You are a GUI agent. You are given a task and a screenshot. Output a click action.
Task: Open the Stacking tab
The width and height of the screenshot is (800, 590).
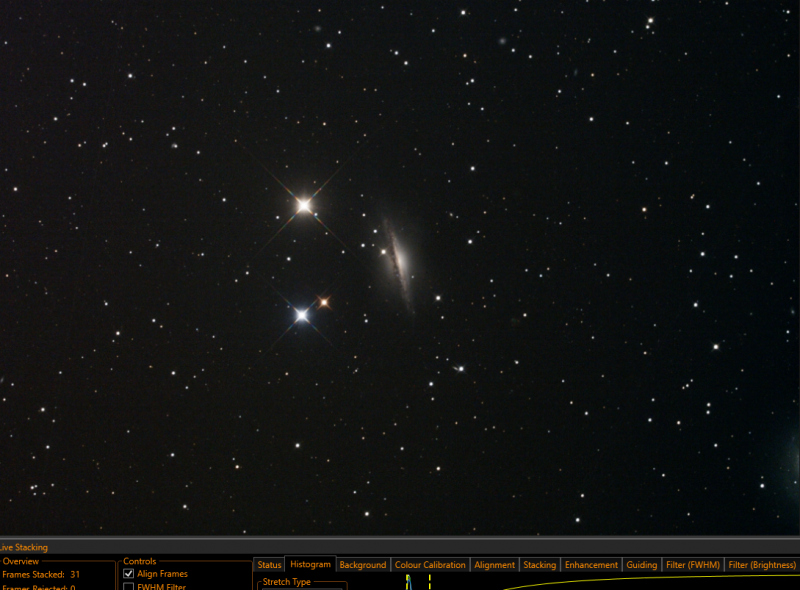coord(539,565)
